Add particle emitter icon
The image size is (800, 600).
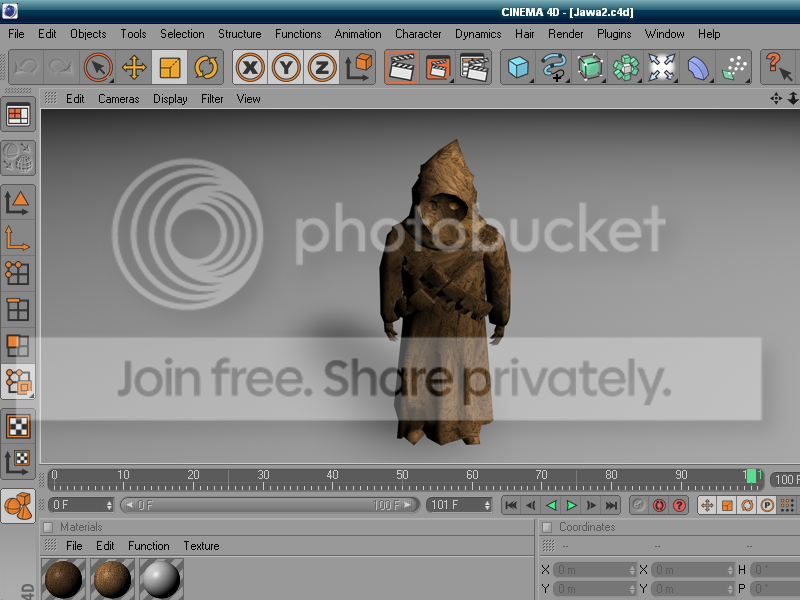[734, 67]
